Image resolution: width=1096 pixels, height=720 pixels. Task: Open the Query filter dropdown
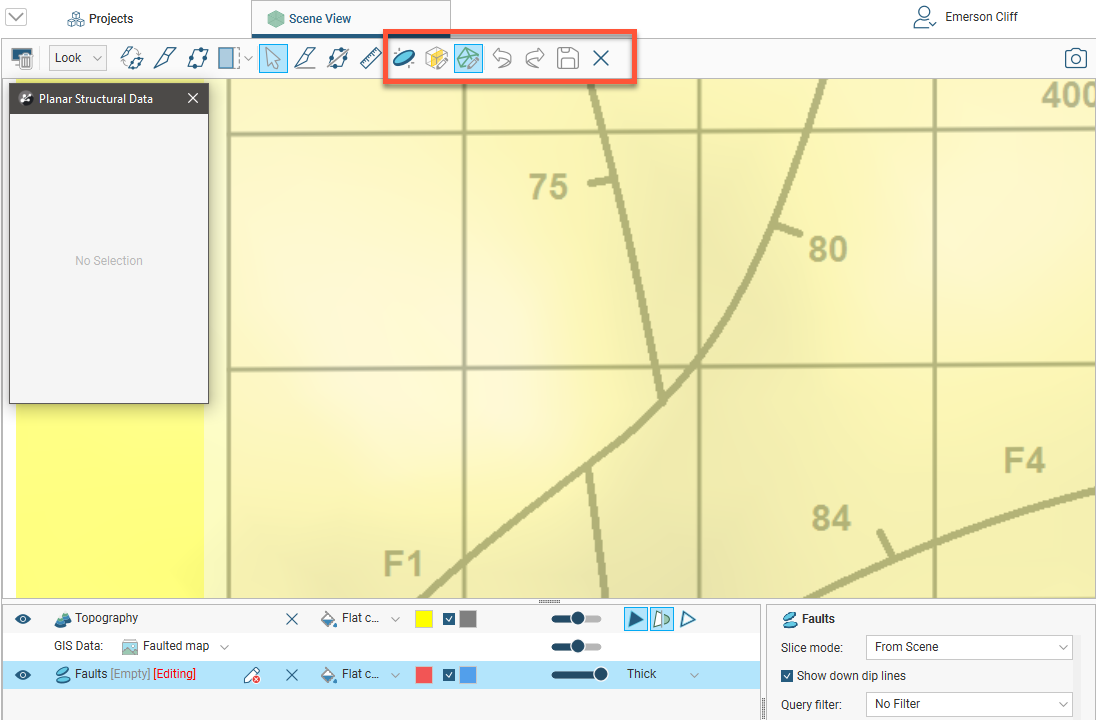tap(967, 704)
